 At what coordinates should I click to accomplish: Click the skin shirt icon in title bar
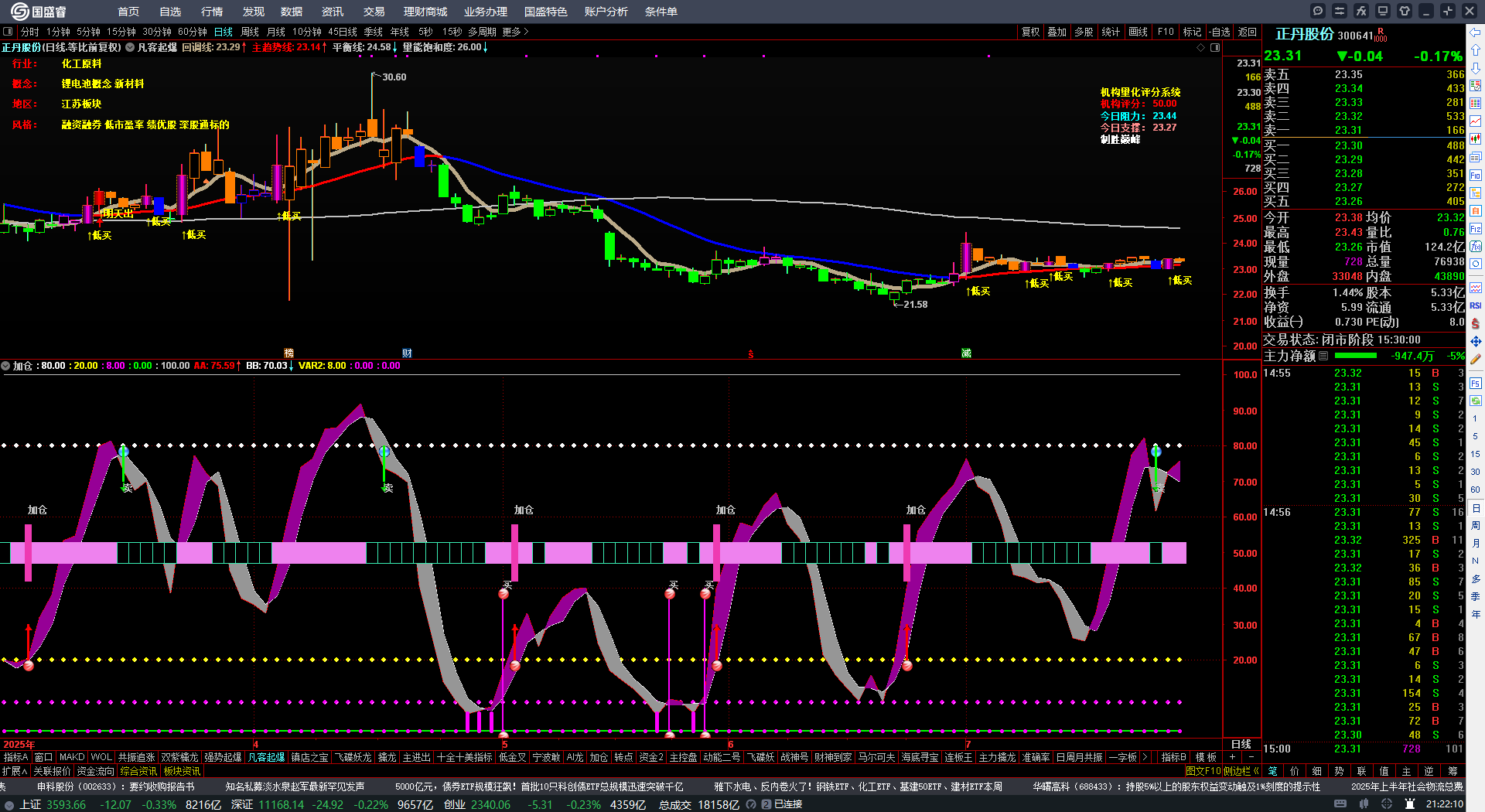[x=1405, y=11]
